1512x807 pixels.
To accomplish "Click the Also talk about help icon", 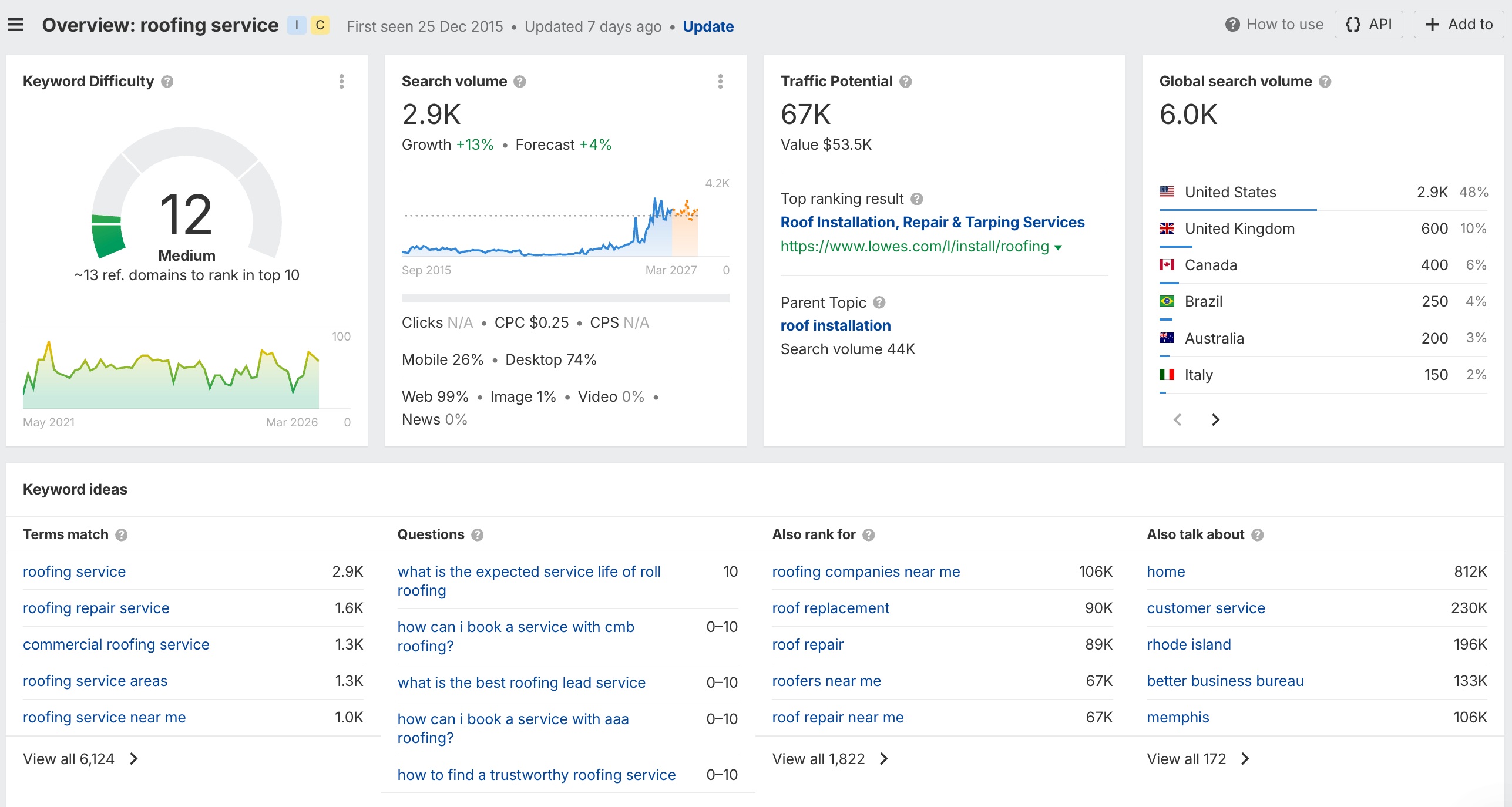I will [x=1258, y=535].
